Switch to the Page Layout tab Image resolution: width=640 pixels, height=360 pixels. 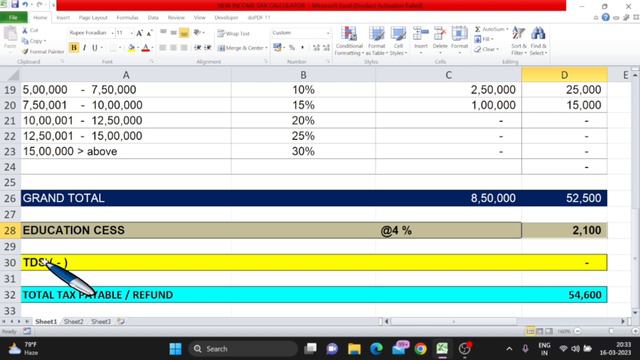[x=93, y=18]
